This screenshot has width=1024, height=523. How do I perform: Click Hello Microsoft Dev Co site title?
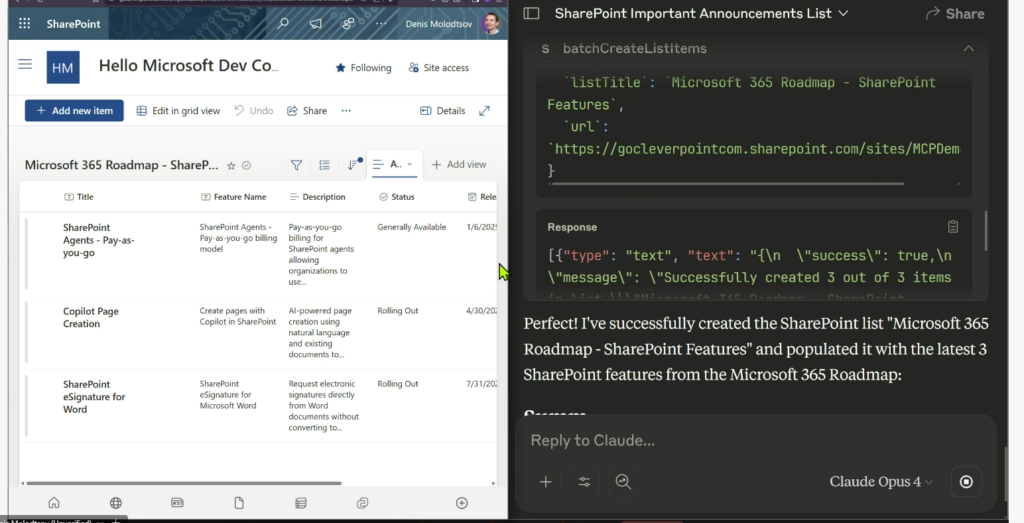coord(188,65)
